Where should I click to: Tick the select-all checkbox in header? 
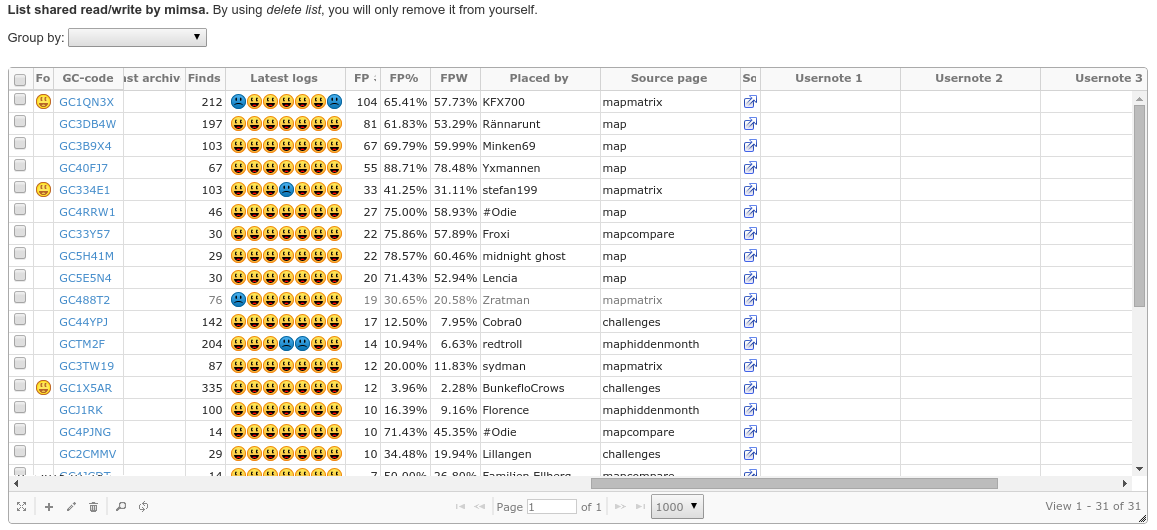point(20,79)
